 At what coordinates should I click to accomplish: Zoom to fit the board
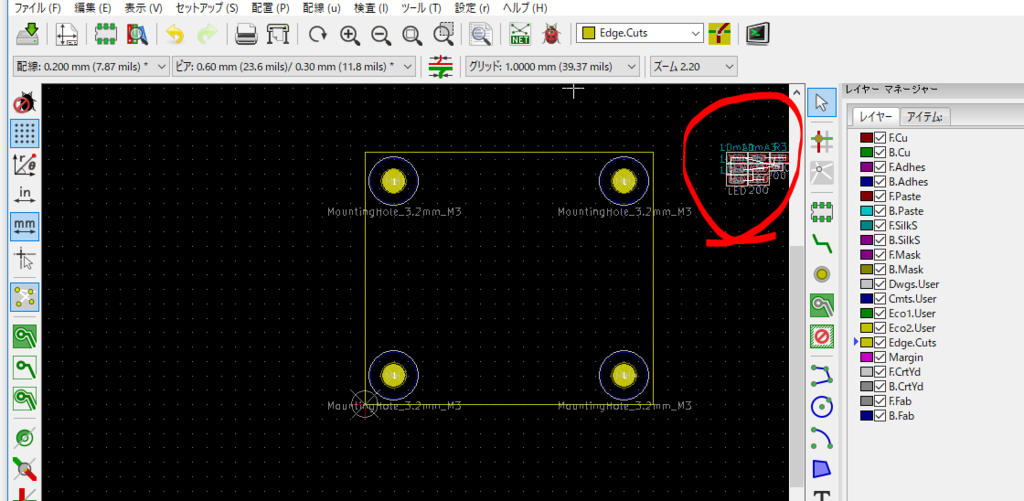412,34
